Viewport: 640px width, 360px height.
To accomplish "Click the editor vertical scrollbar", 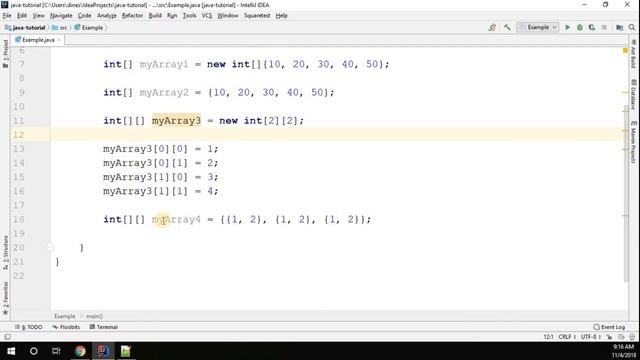I will pos(626,193).
